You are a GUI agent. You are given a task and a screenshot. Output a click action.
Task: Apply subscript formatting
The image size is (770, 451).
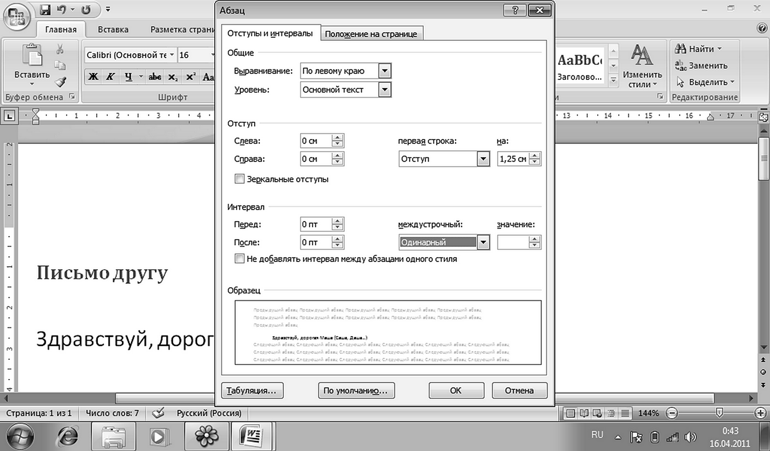tap(173, 77)
